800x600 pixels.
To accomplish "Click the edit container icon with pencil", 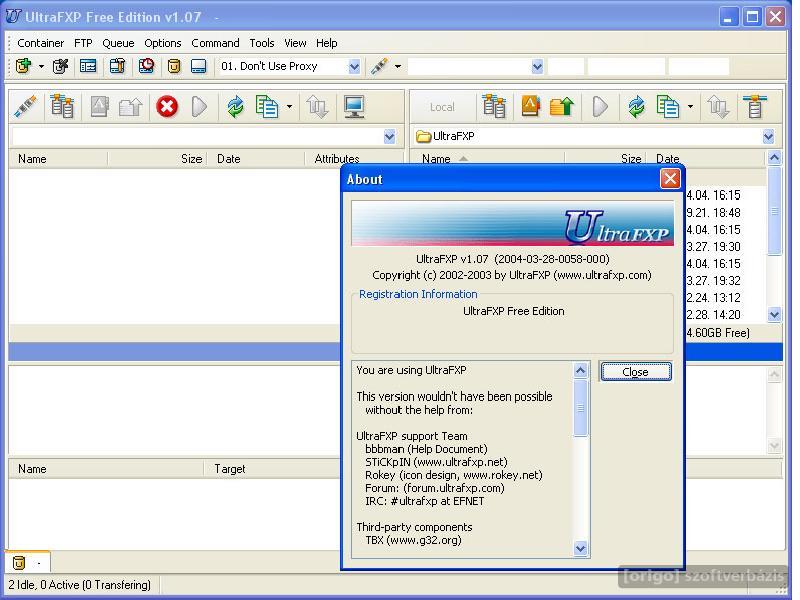I will [x=60, y=66].
